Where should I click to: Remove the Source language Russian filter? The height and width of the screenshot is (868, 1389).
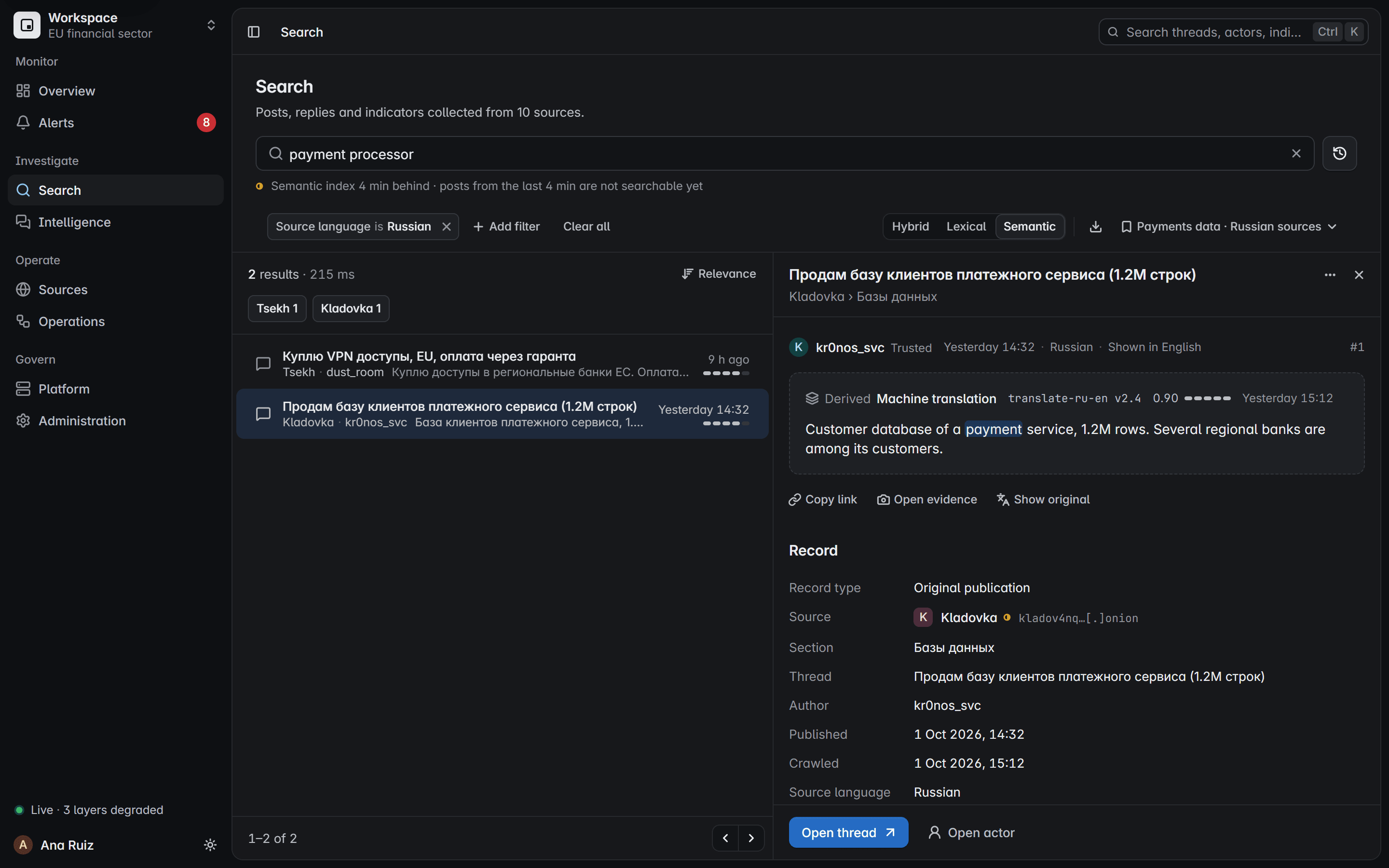pyautogui.click(x=447, y=227)
